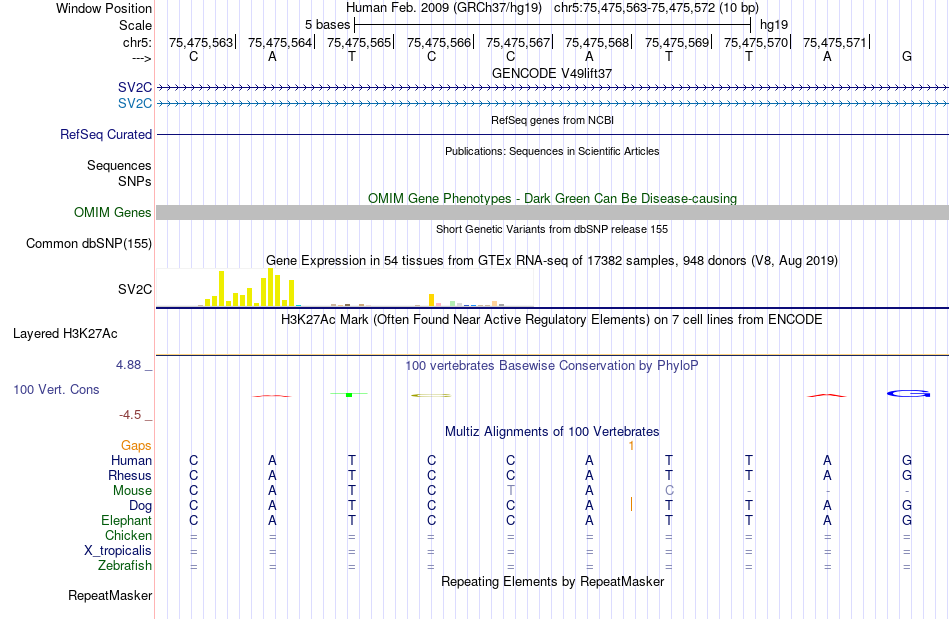Click the GENCODE V49lift37 track title

552,73
